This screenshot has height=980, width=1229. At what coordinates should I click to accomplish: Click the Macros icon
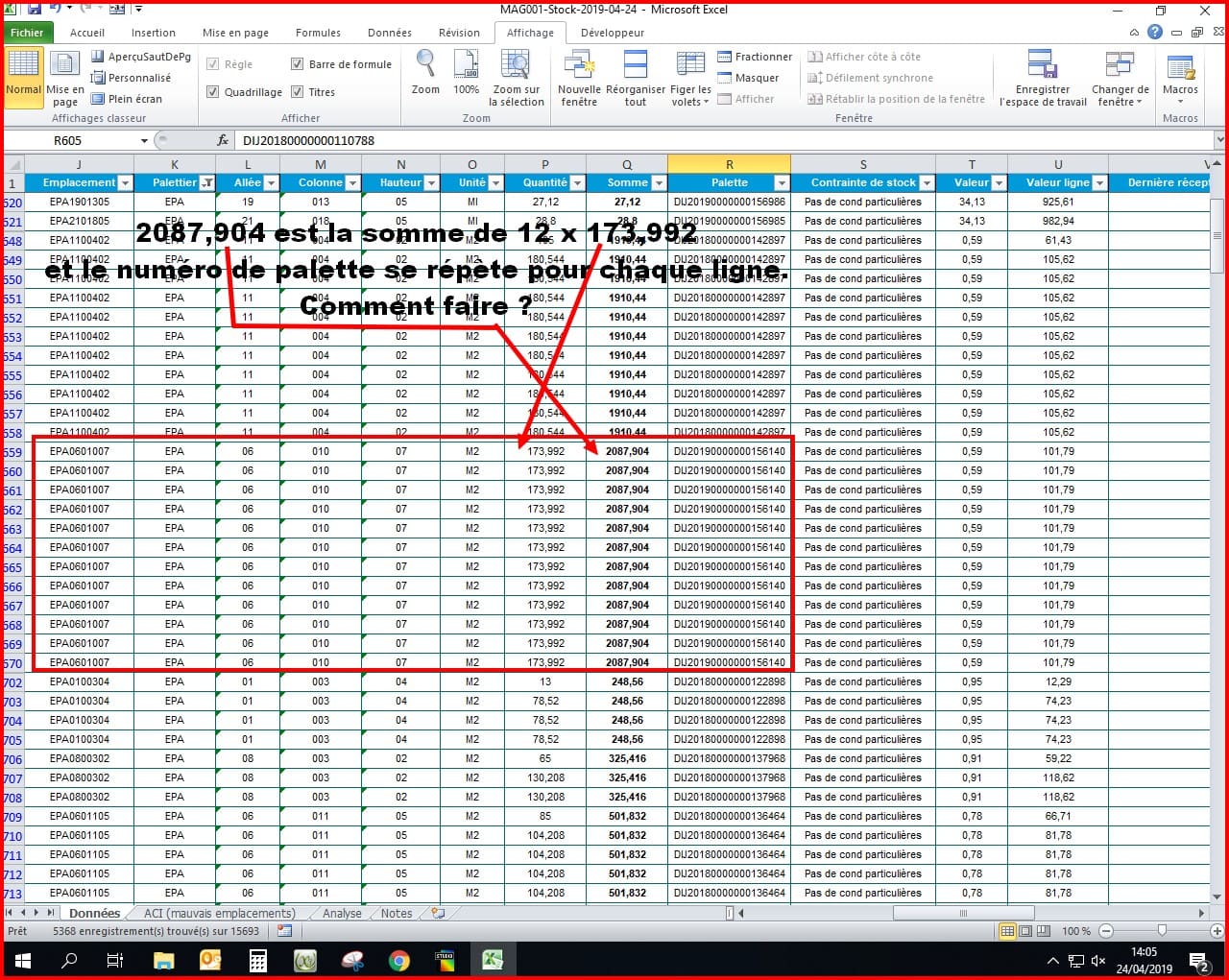tap(1180, 67)
